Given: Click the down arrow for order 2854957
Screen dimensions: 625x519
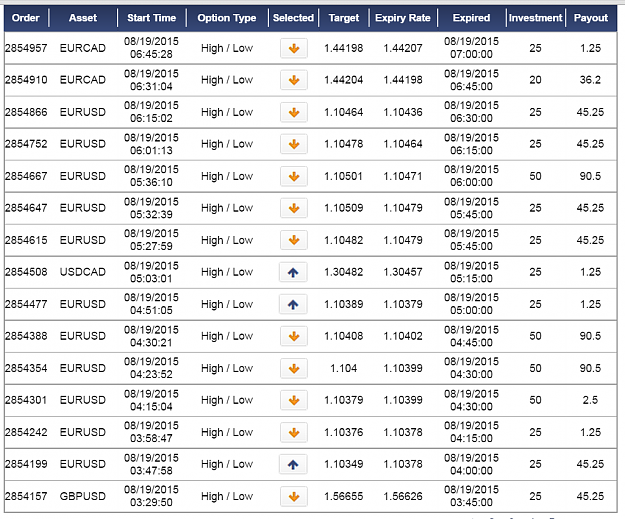Looking at the screenshot, I should coord(294,48).
